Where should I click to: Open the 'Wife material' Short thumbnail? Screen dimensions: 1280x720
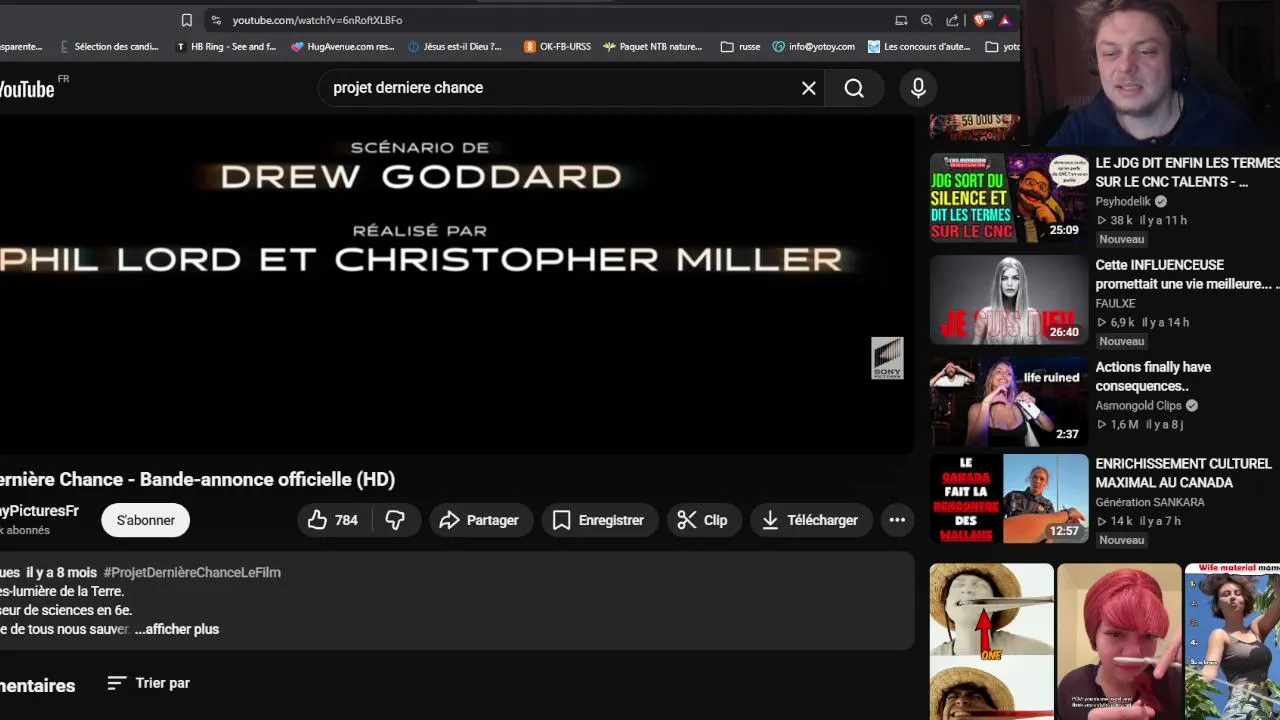pyautogui.click(x=1232, y=642)
